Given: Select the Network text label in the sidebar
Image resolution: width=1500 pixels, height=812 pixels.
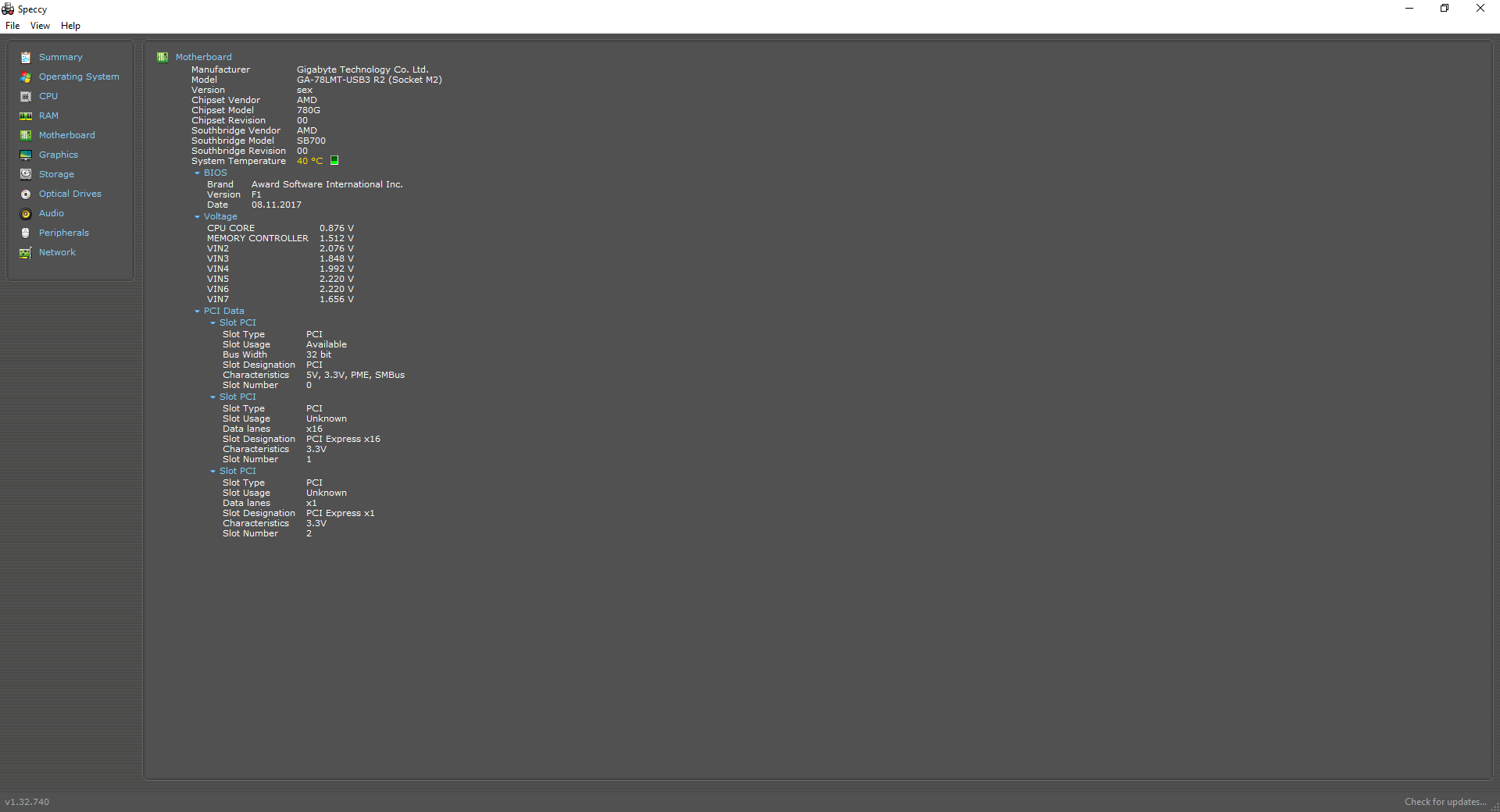Looking at the screenshot, I should point(57,252).
